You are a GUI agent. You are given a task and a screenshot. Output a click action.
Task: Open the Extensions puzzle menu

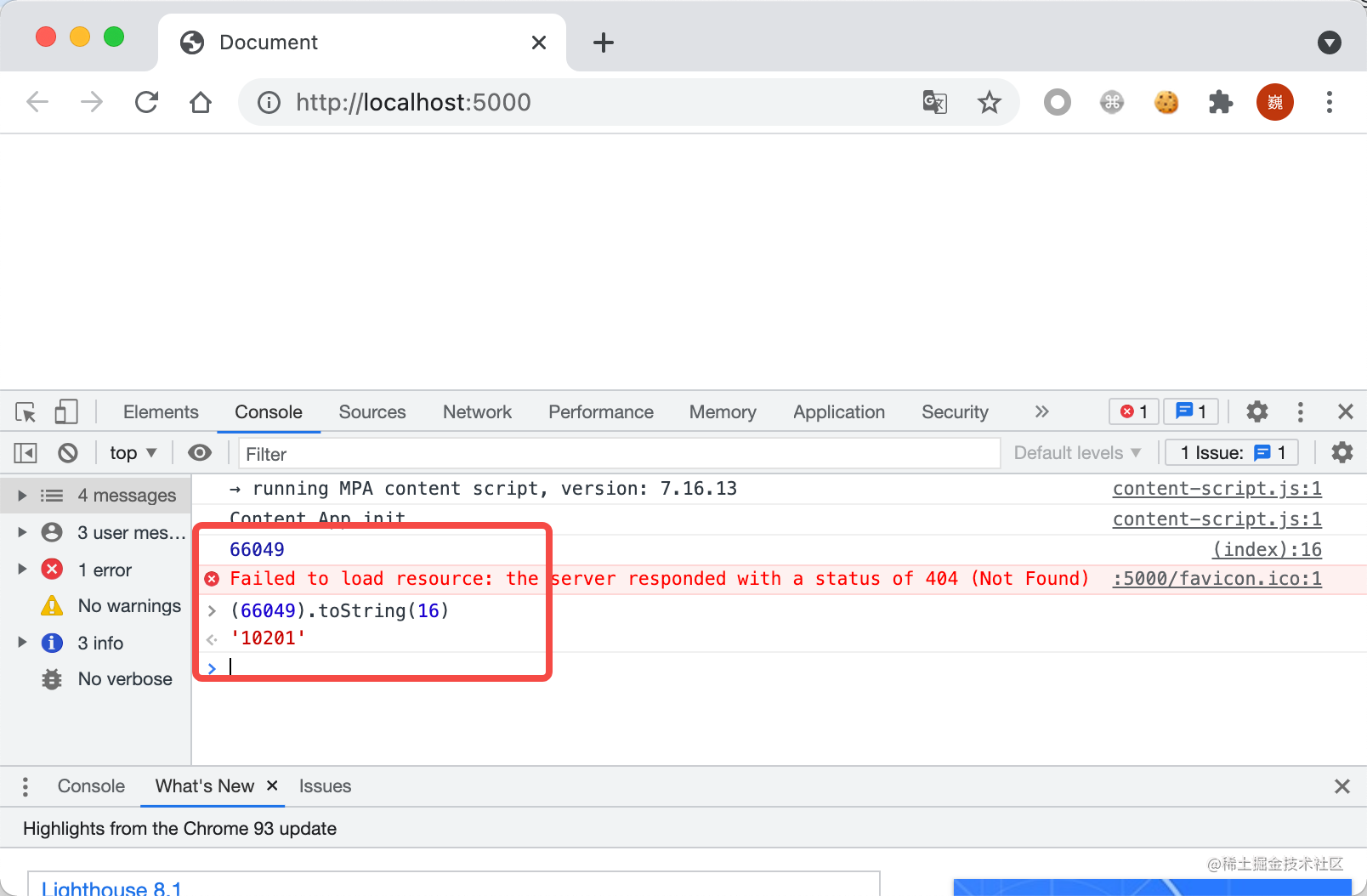pos(1221,103)
